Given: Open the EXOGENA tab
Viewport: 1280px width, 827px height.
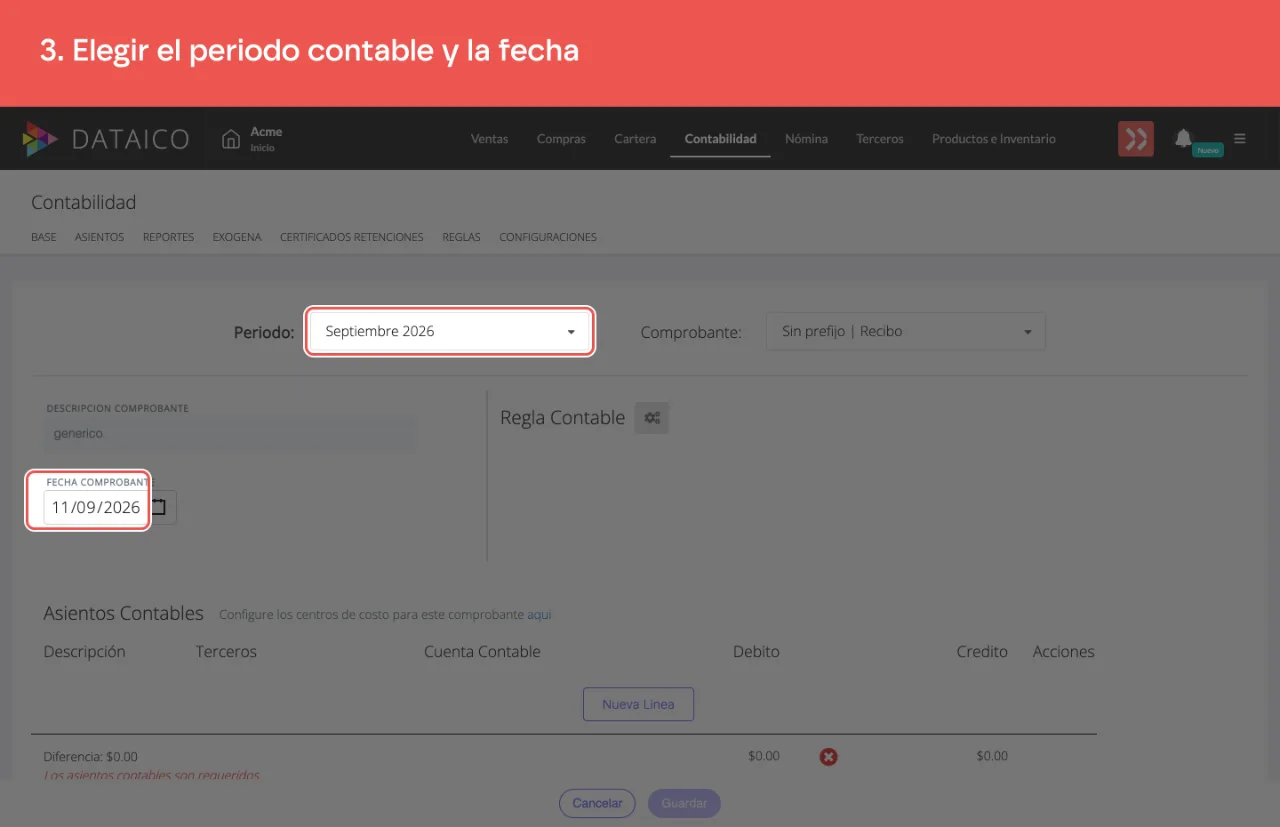Looking at the screenshot, I should coord(237,238).
